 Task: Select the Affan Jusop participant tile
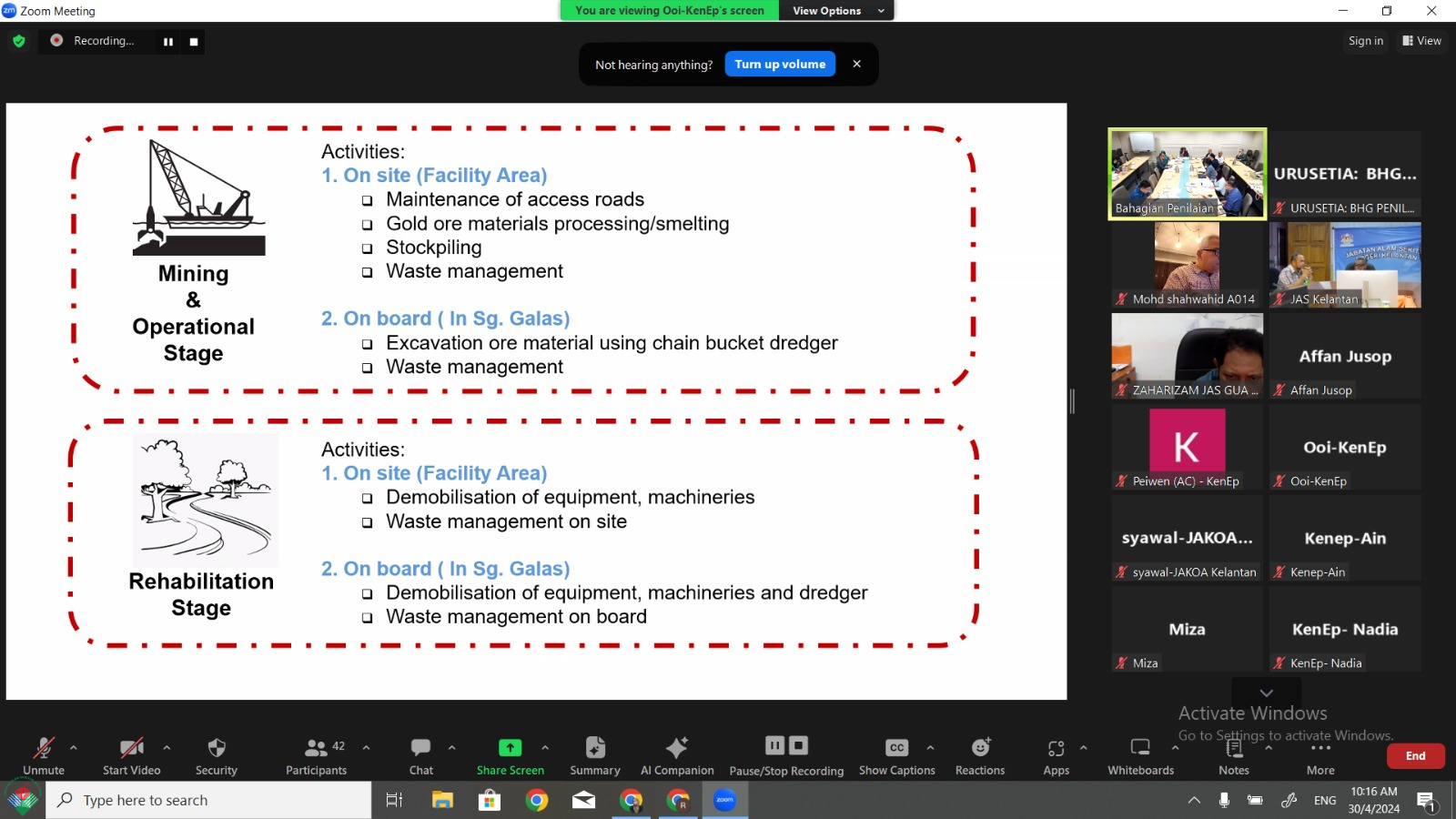[1345, 356]
